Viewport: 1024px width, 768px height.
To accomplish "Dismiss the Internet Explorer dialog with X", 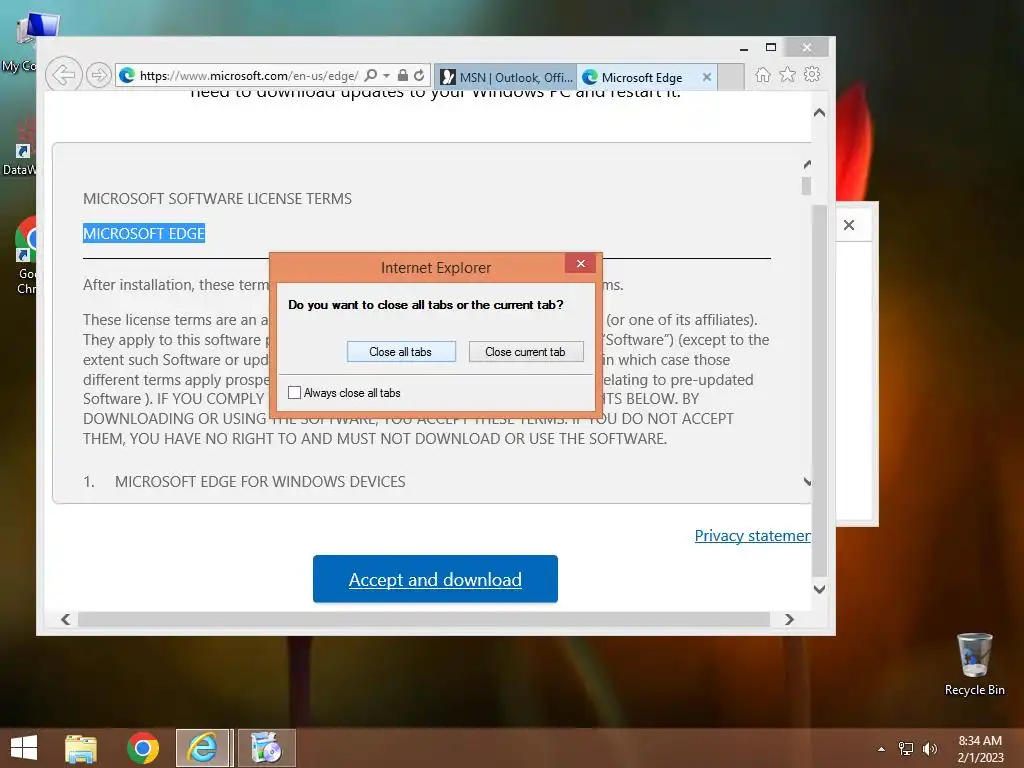I will (581, 263).
